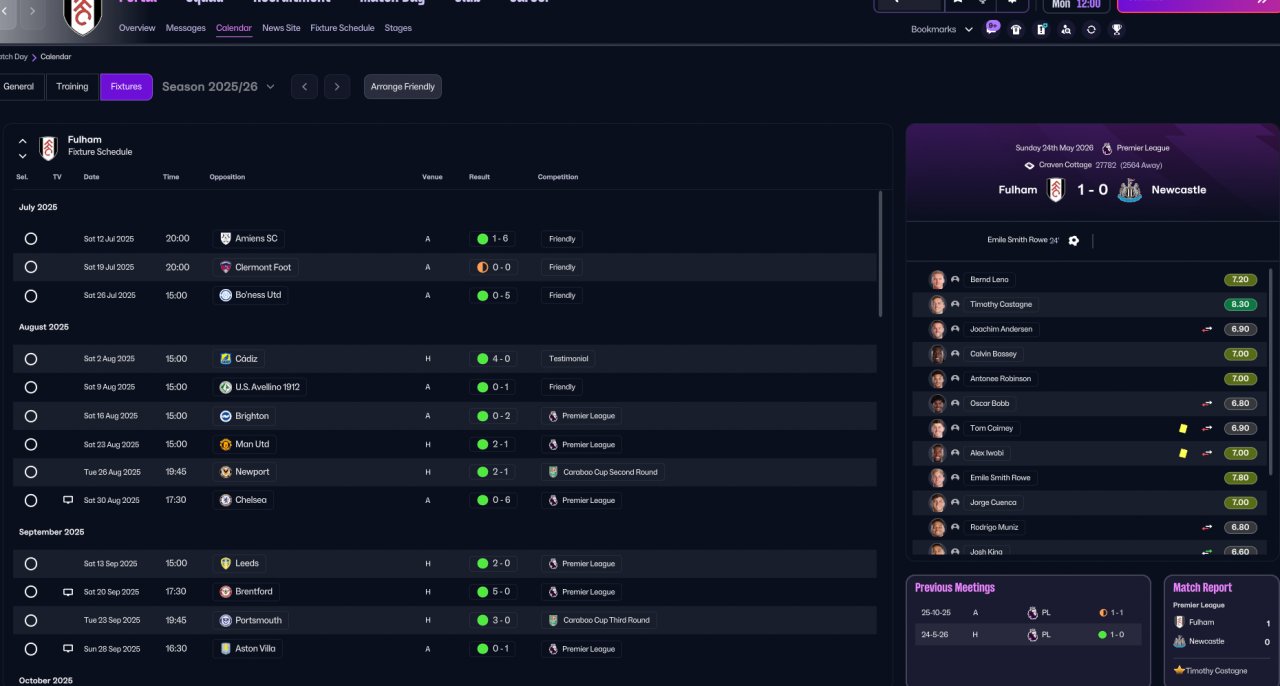Click the Man Utd club badge
The image size is (1280, 686).
pos(225,444)
